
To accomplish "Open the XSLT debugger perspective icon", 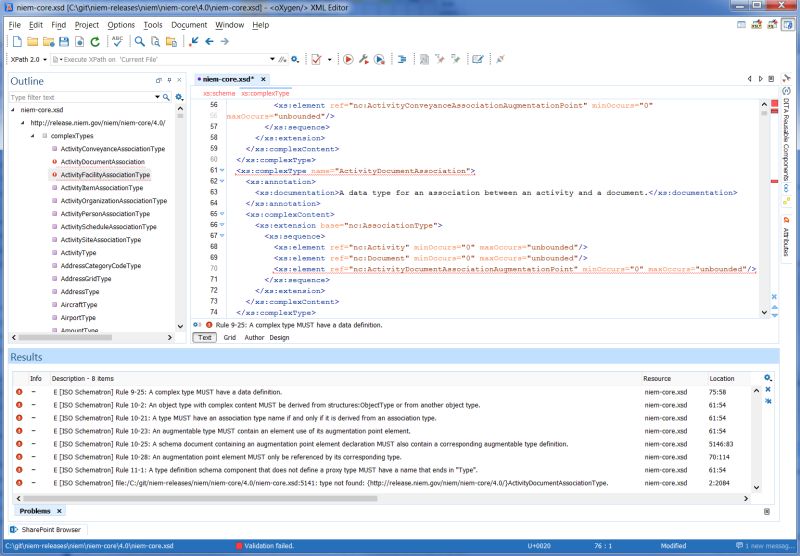I will click(x=757, y=24).
